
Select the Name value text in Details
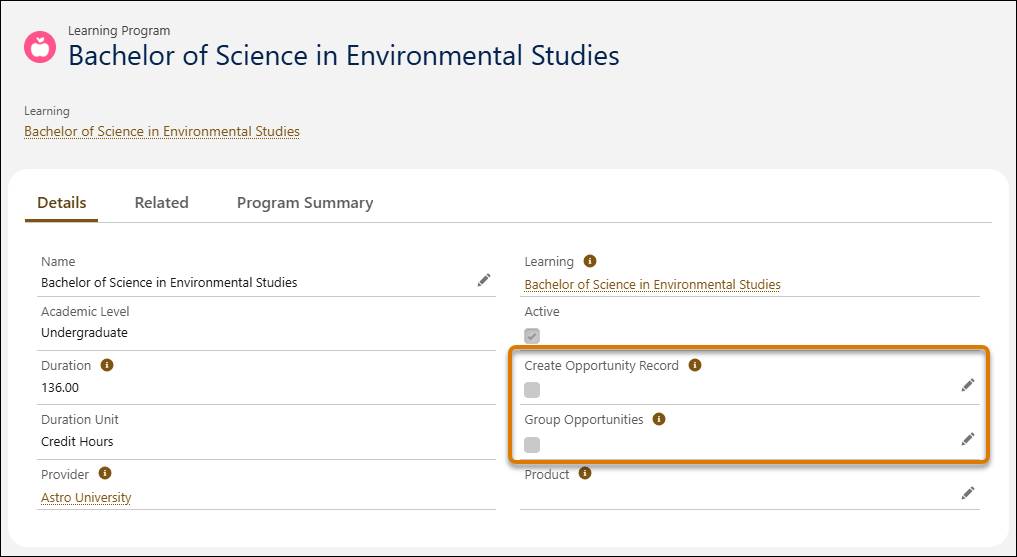169,282
